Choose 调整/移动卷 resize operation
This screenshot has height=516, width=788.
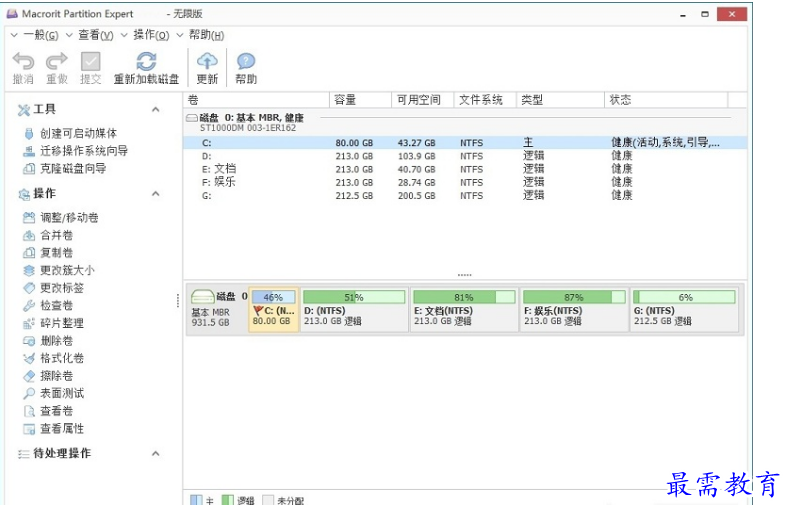[x=68, y=218]
